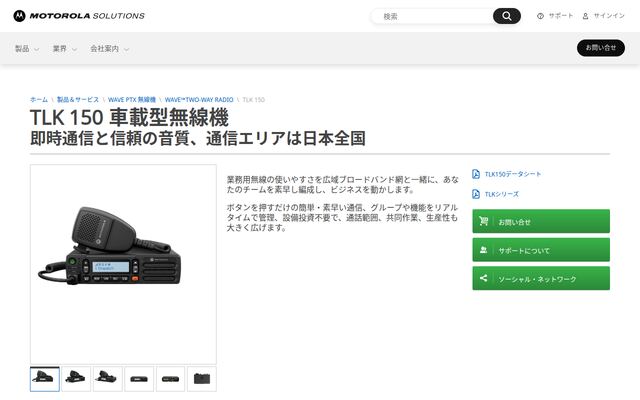Screen dimensions: 640x400
Task: Click the TLK 150 車載型無線機 heading
Action: pyautogui.click(x=129, y=118)
